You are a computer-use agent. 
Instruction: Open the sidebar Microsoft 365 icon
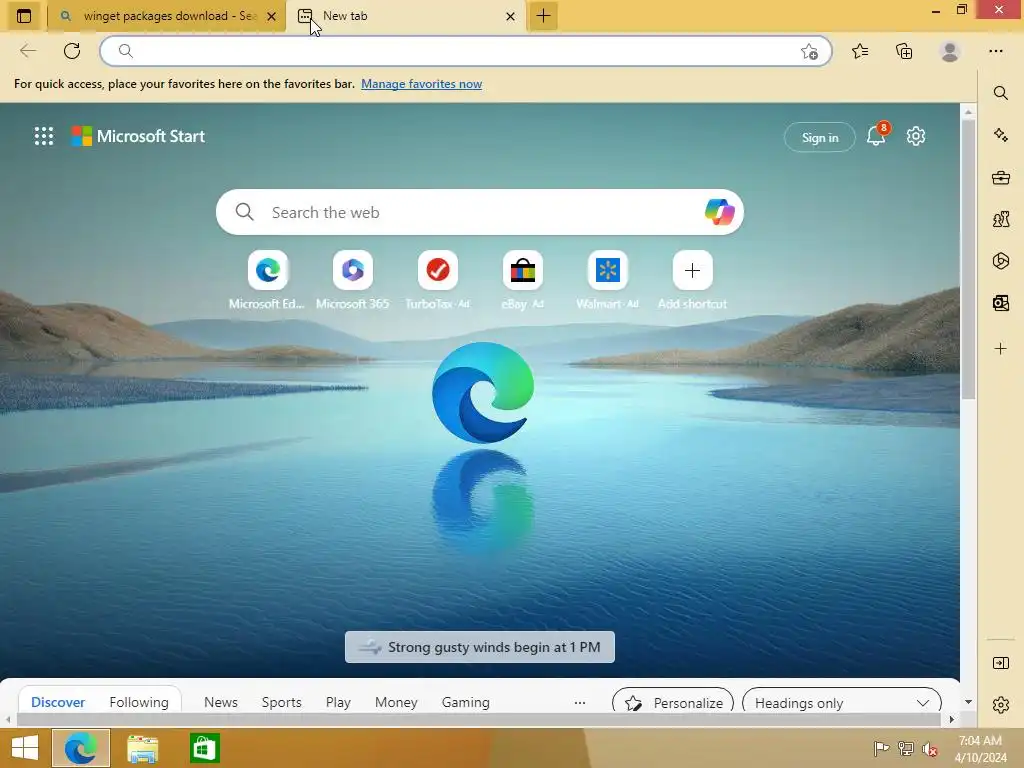1000,261
